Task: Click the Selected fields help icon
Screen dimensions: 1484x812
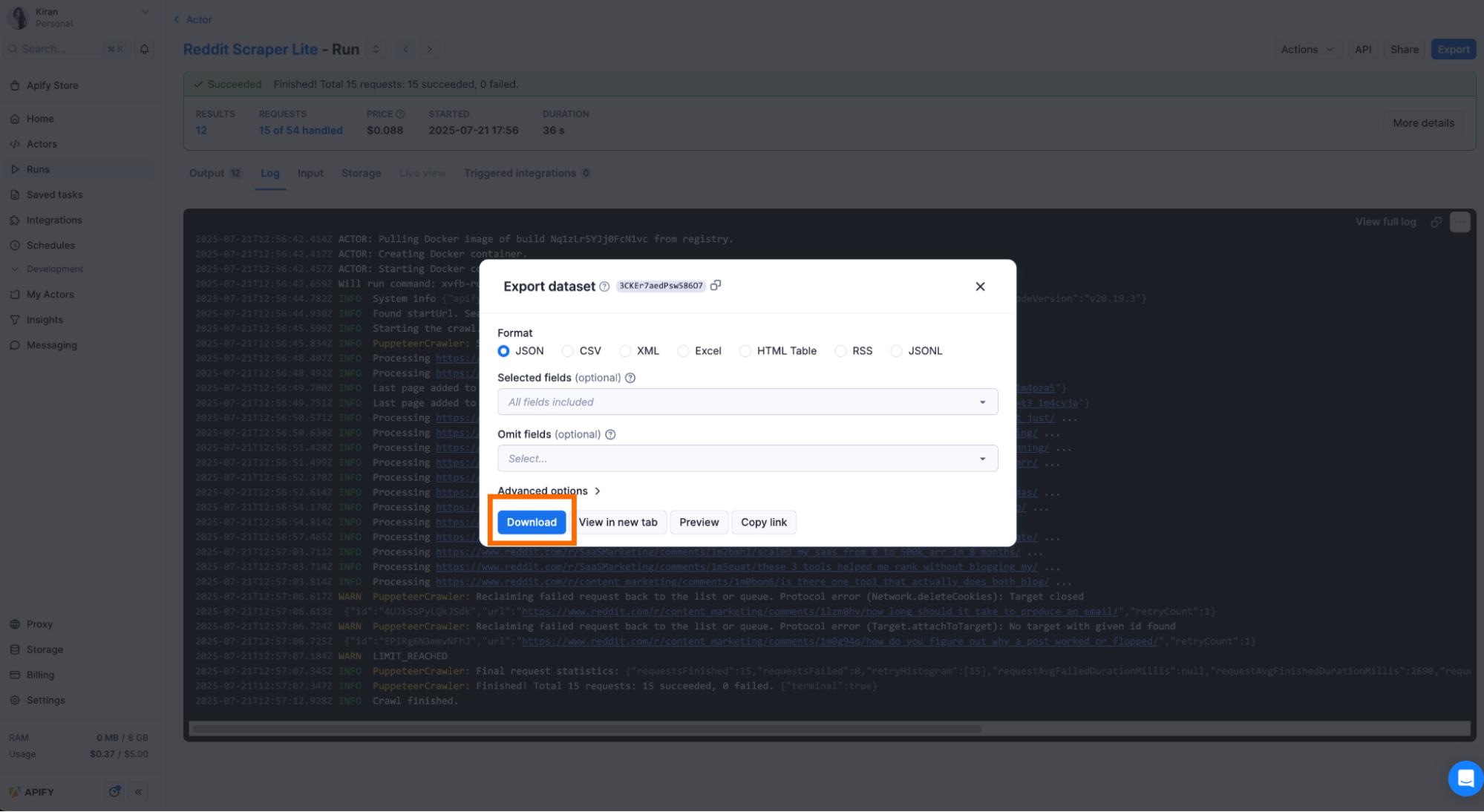Action: [630, 378]
